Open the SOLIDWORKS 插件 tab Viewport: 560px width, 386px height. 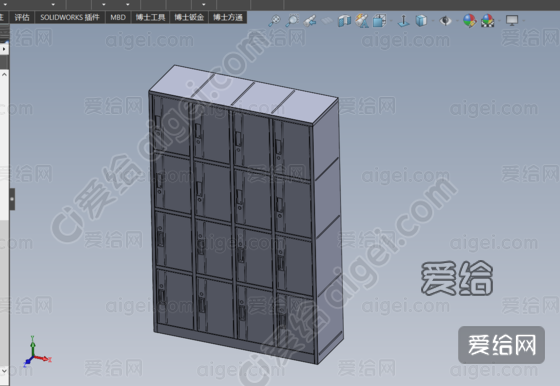click(70, 17)
